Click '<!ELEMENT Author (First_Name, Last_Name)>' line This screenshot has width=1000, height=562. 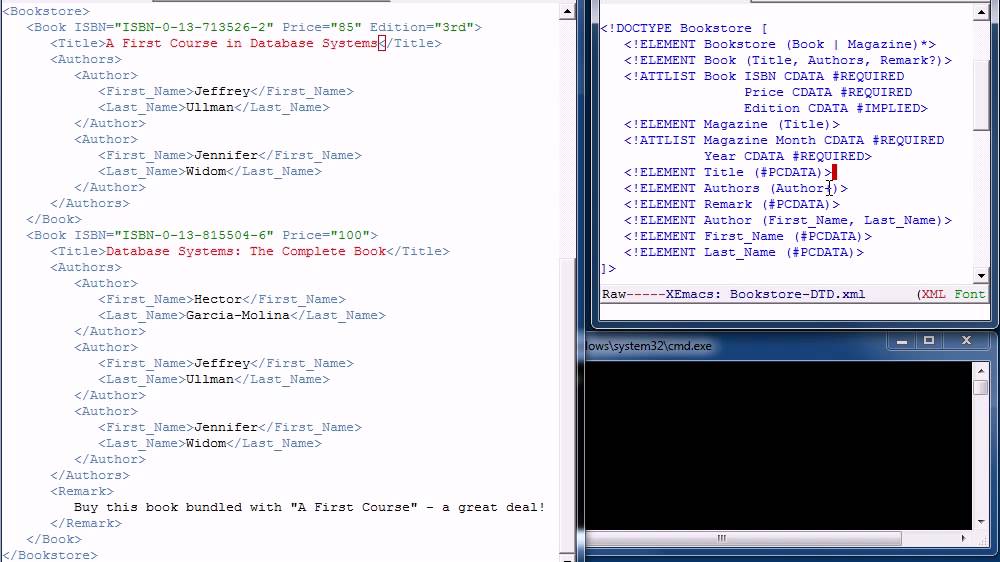pos(788,220)
